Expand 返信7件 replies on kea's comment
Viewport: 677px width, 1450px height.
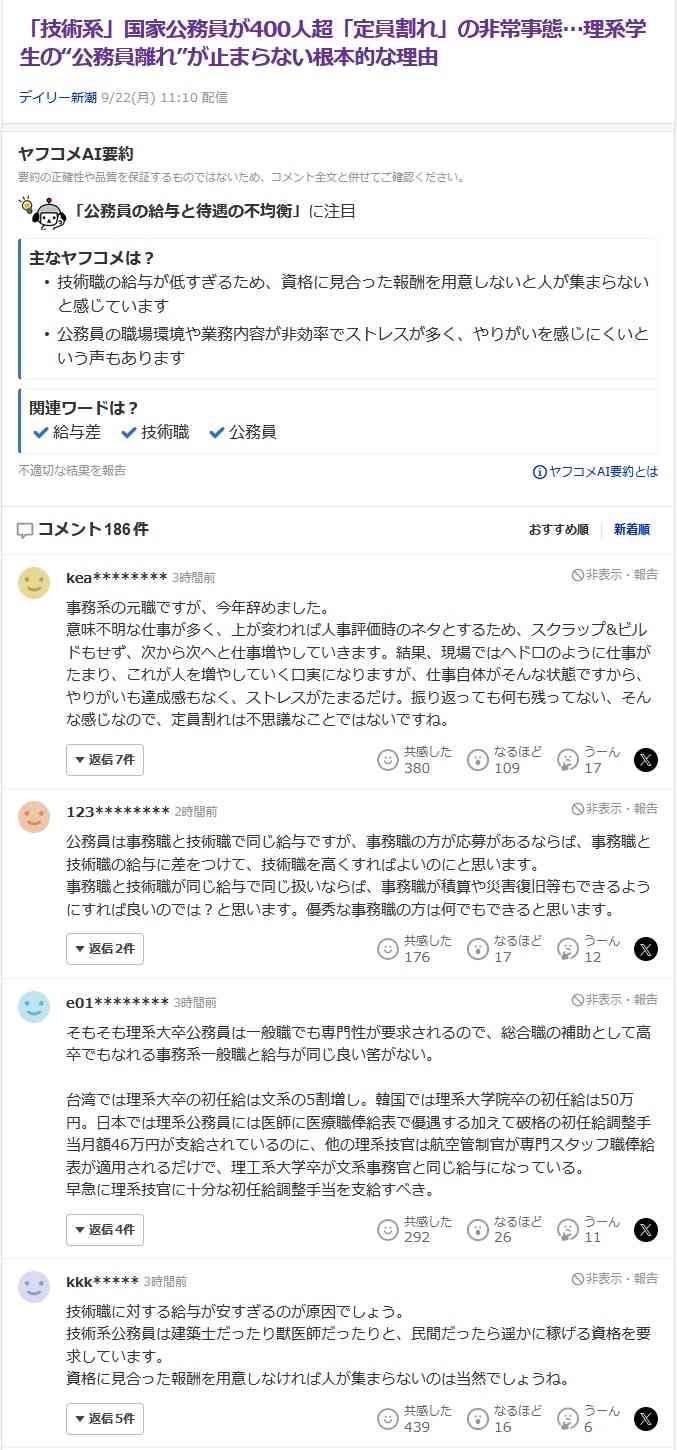[105, 760]
